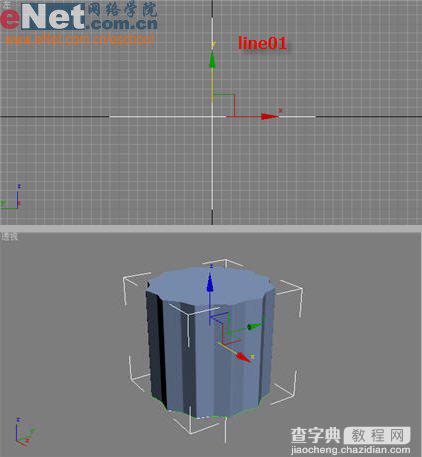422x457 pixels.
Task: Click the world axis tripod in the top viewport corner
Action: click(x=10, y=197)
